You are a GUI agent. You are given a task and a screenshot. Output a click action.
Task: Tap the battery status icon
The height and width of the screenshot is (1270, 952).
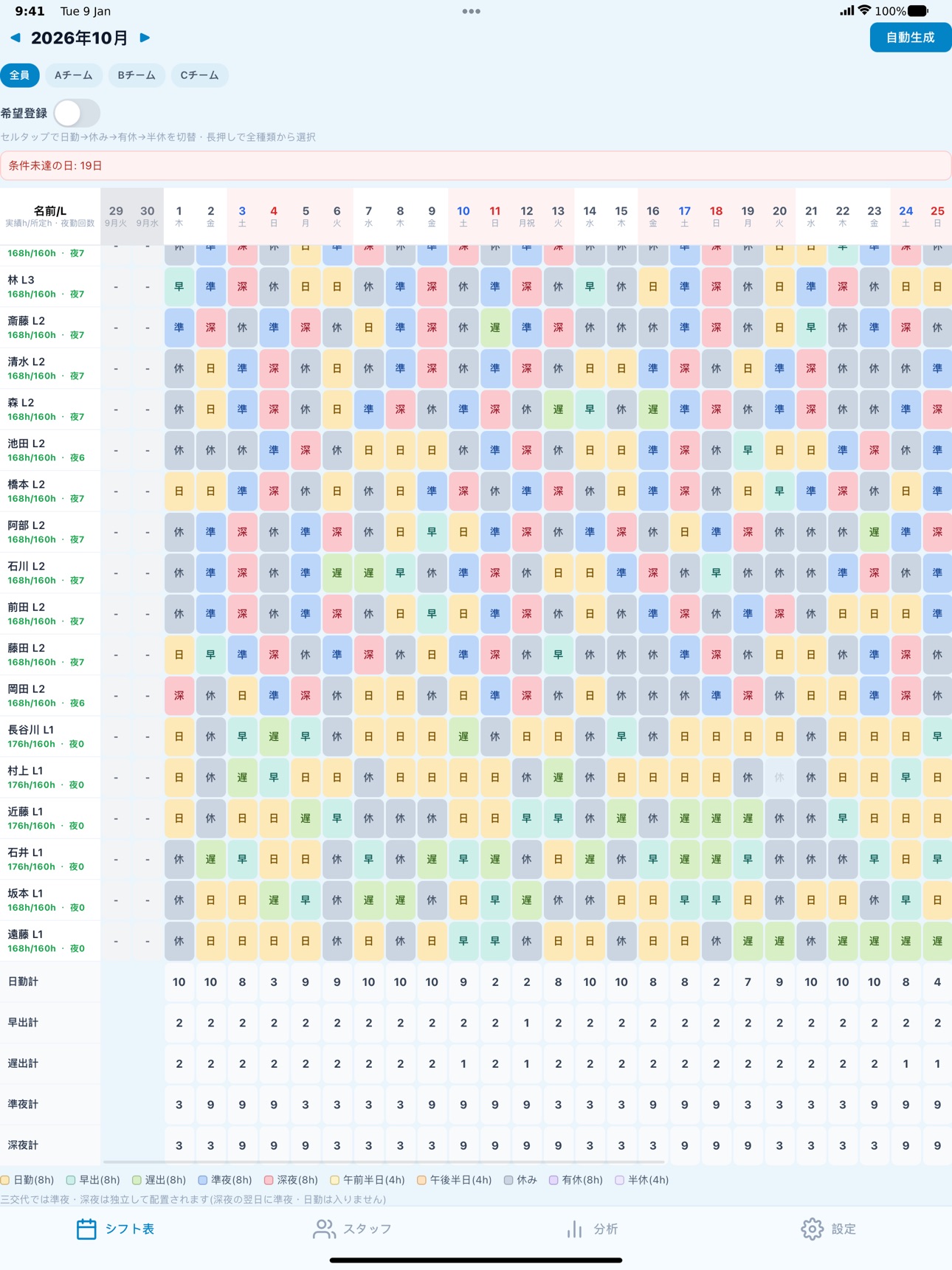pyautogui.click(x=918, y=11)
